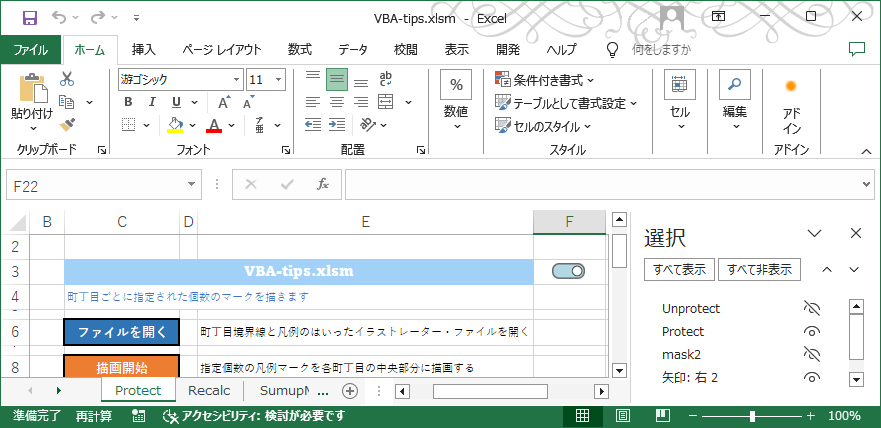The height and width of the screenshot is (428, 881).
Task: Click the Save icon in title bar
Action: pyautogui.click(x=29, y=17)
